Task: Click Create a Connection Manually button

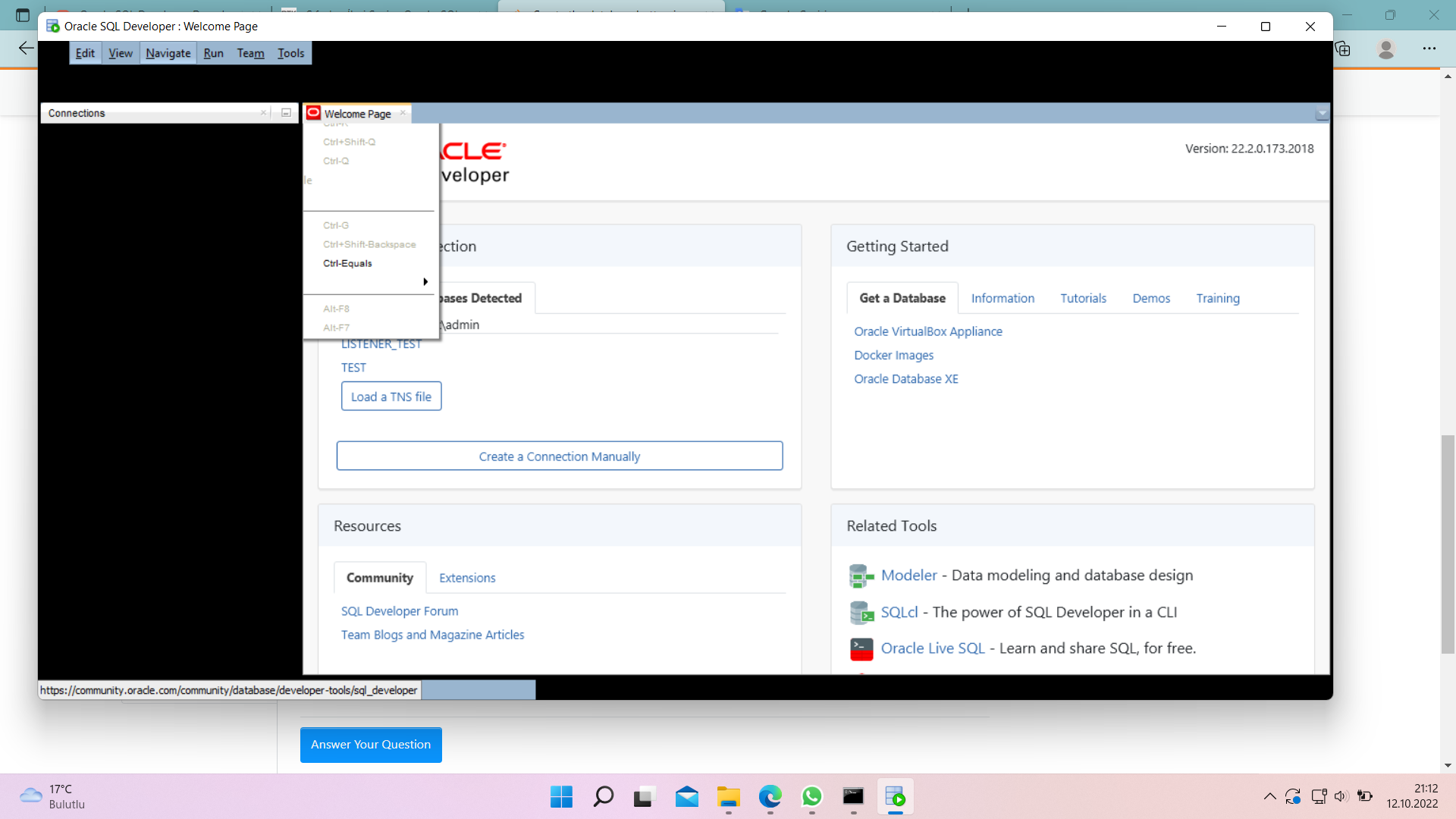Action: coord(559,456)
